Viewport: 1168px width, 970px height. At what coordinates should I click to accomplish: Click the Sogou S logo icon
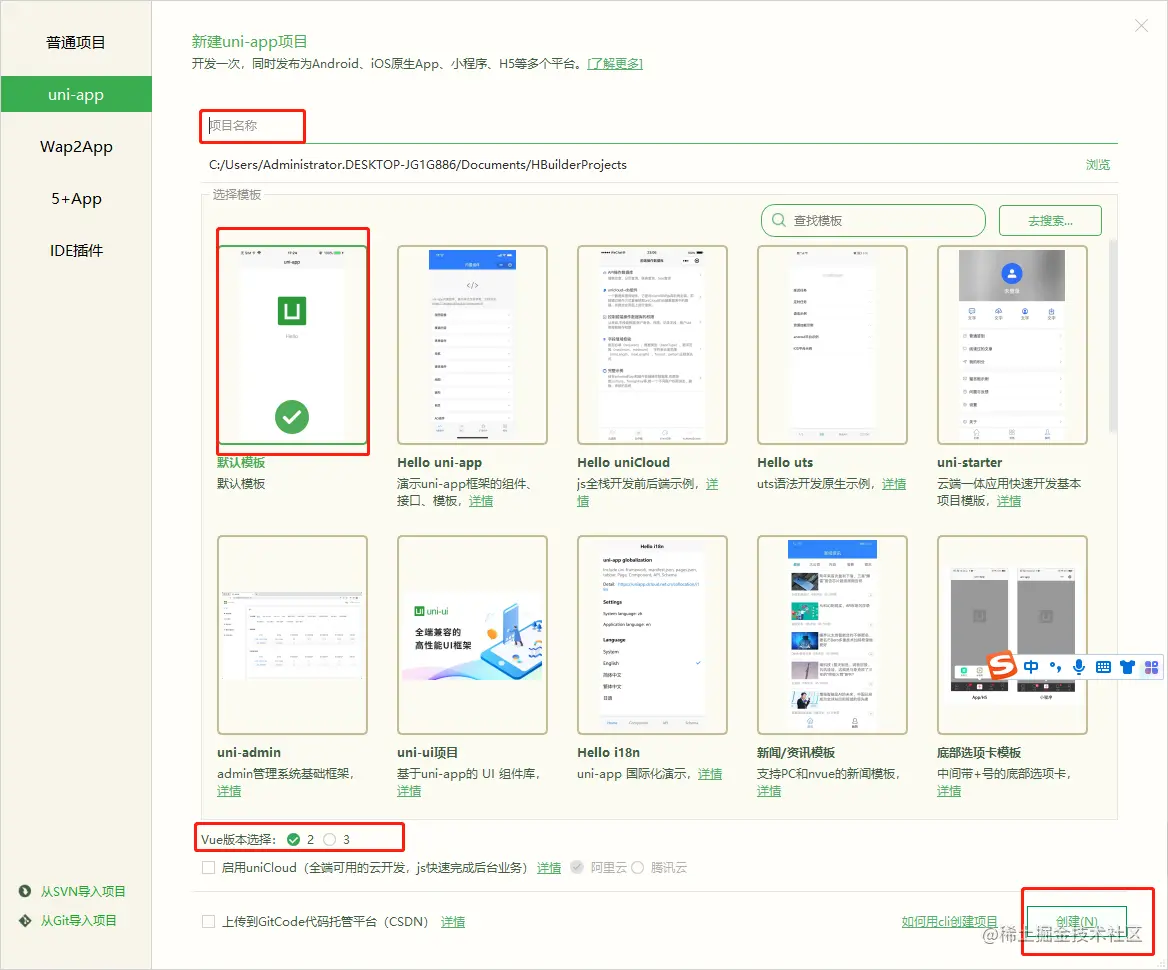click(x=1002, y=665)
